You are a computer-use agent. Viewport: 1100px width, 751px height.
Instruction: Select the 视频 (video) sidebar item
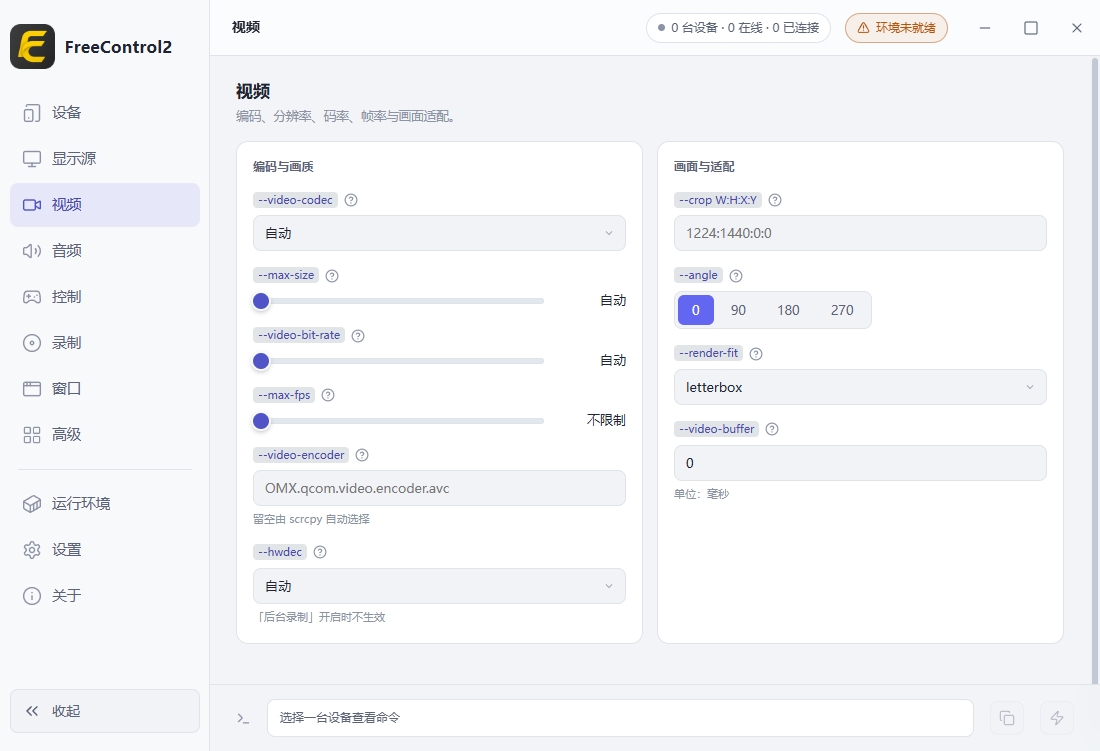[x=105, y=205]
